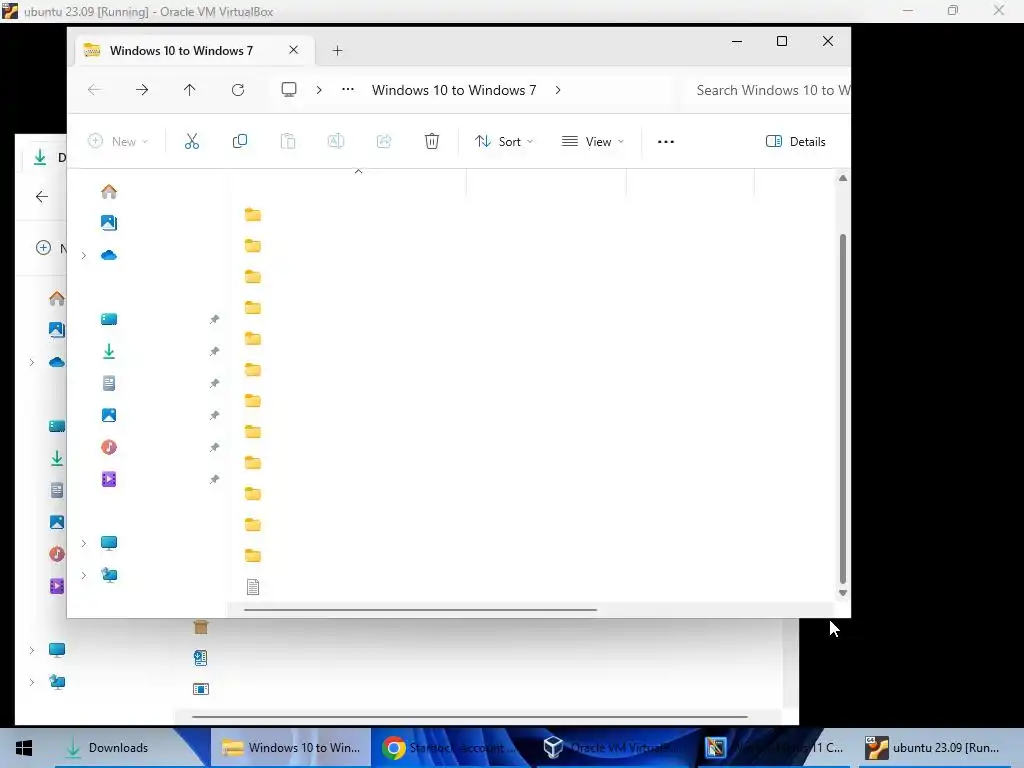The image size is (1024, 768).
Task: Unpin Desktop from Quick access
Action: coord(214,319)
